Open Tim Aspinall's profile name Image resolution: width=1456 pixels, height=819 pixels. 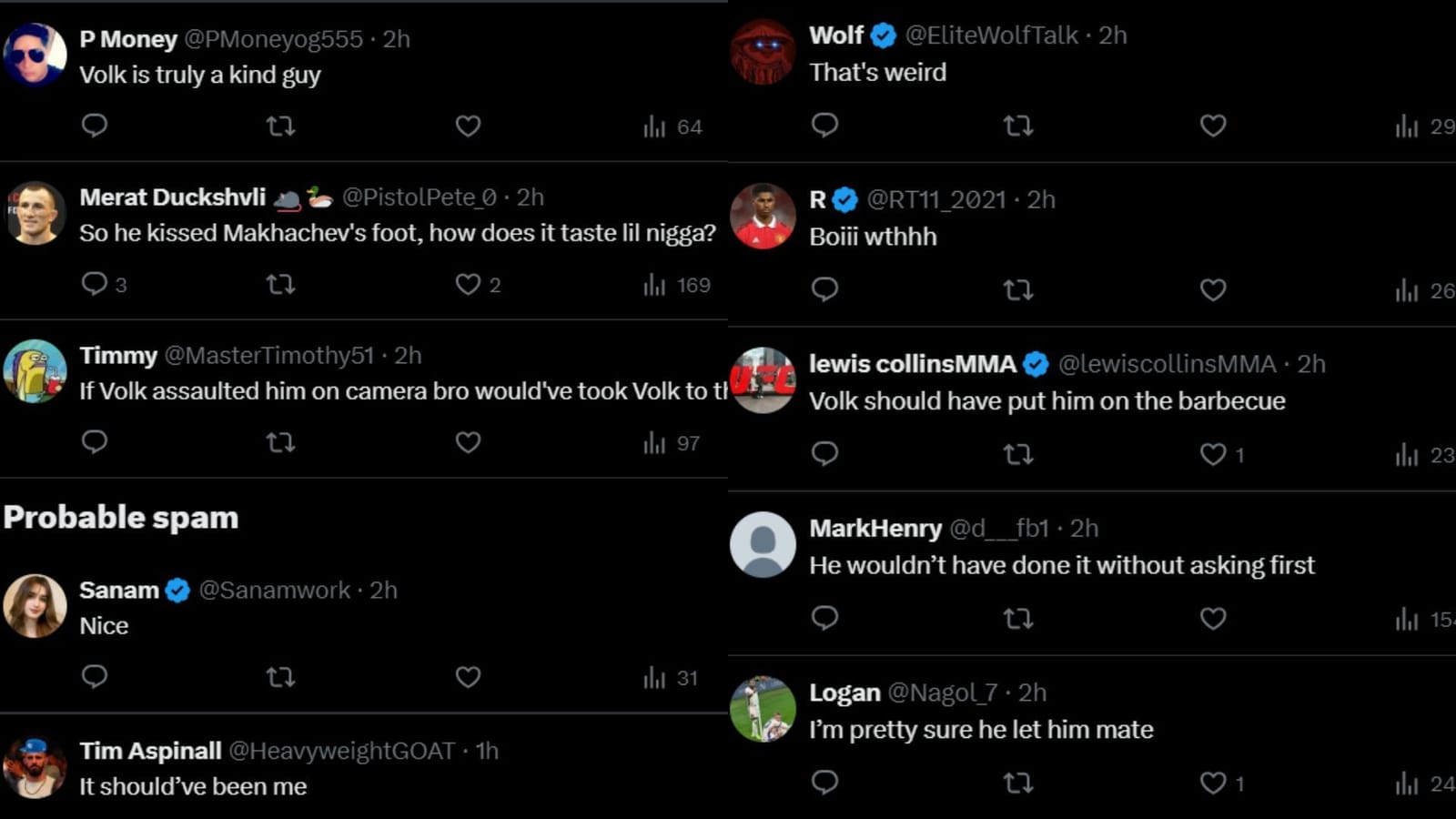150,751
